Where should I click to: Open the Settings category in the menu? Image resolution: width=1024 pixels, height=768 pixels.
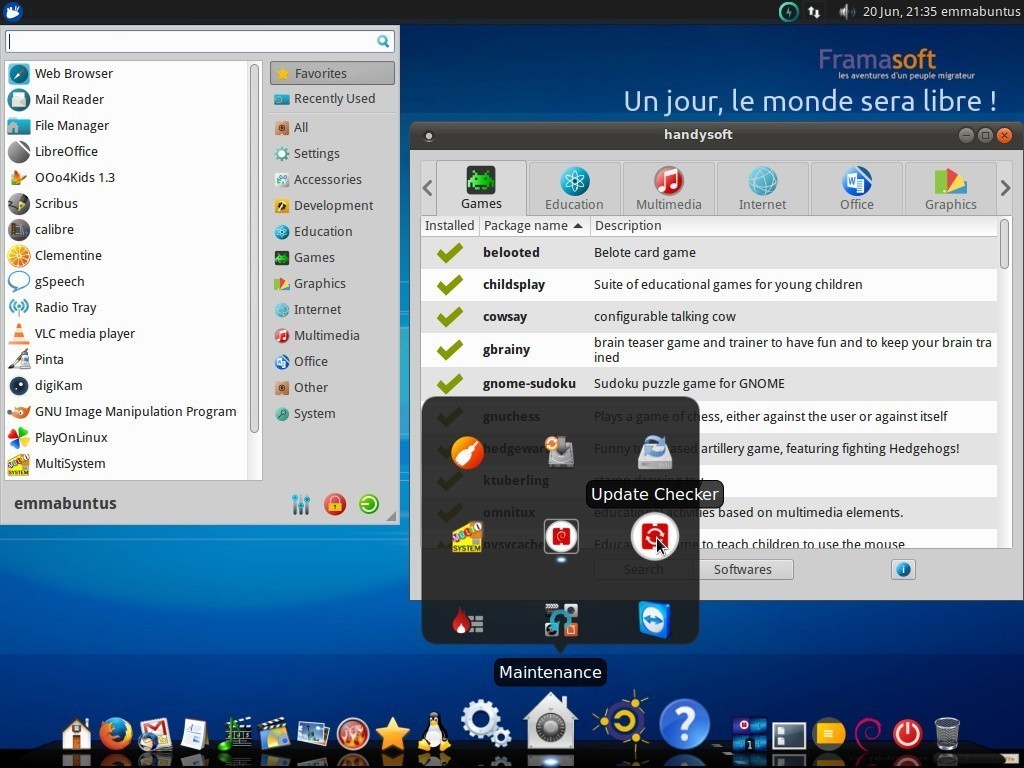click(x=332, y=153)
